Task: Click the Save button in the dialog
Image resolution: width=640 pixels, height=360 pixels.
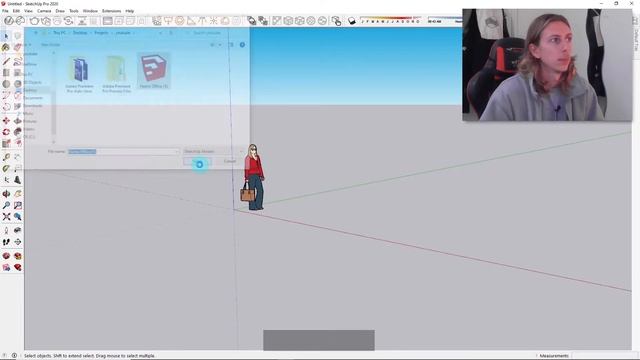Action: click(x=198, y=162)
